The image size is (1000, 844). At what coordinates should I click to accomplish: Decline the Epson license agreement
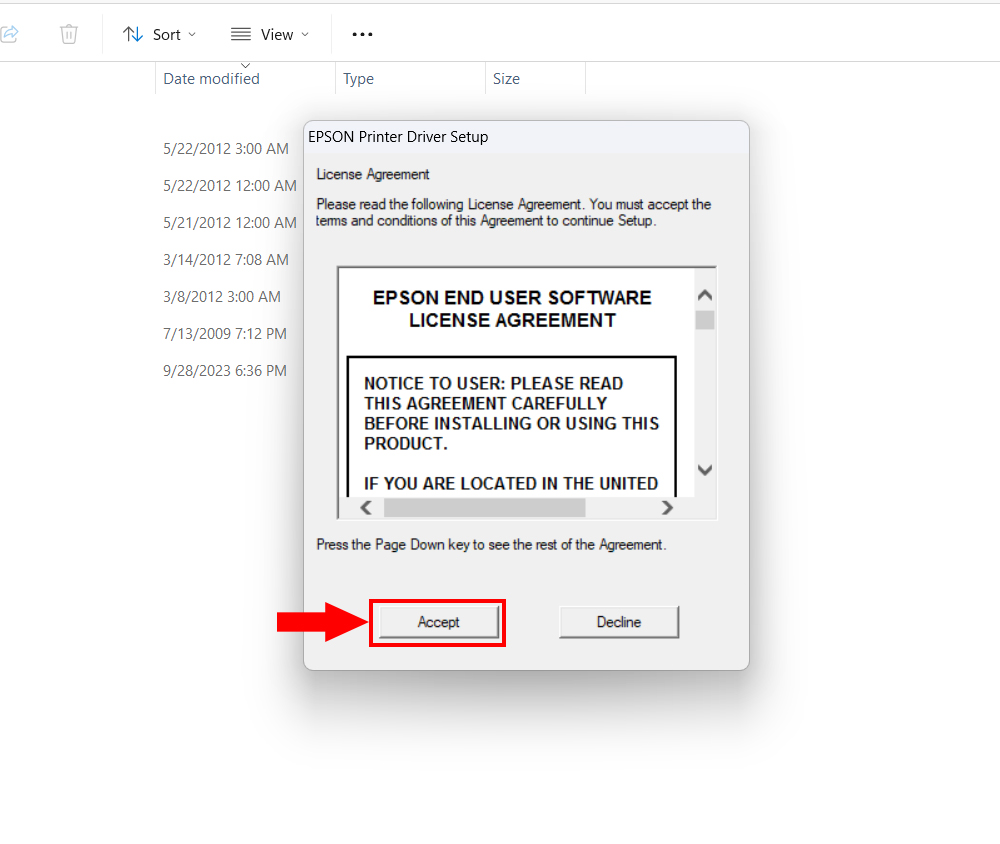click(x=619, y=622)
